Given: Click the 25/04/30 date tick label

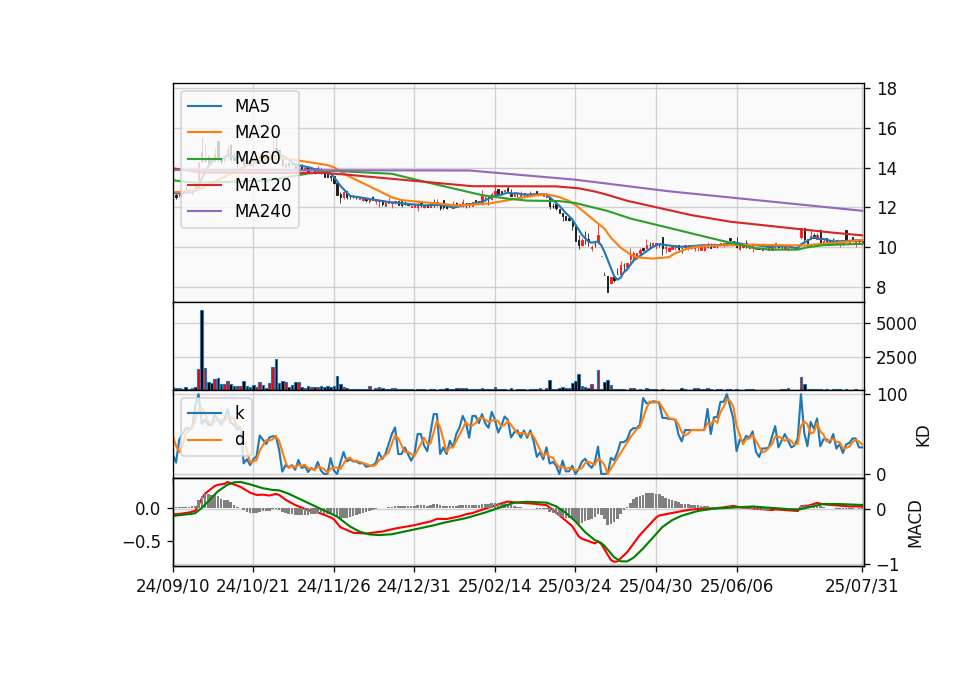Looking at the screenshot, I should click(656, 587).
